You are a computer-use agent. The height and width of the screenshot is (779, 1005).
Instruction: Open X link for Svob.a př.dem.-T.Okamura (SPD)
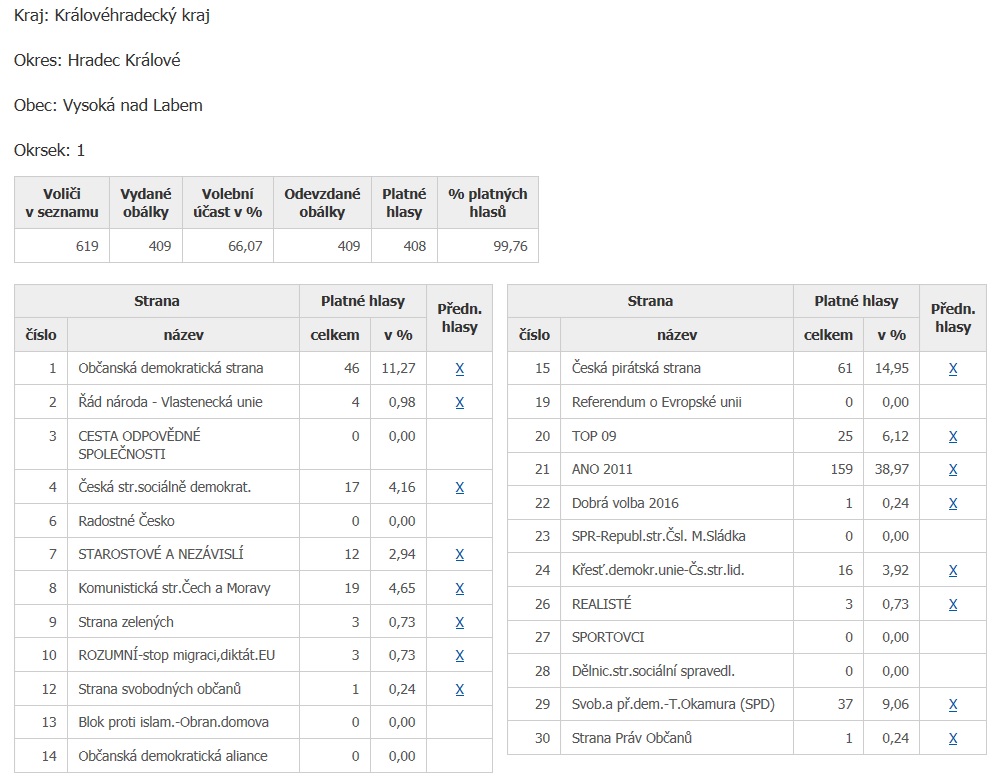click(x=953, y=705)
